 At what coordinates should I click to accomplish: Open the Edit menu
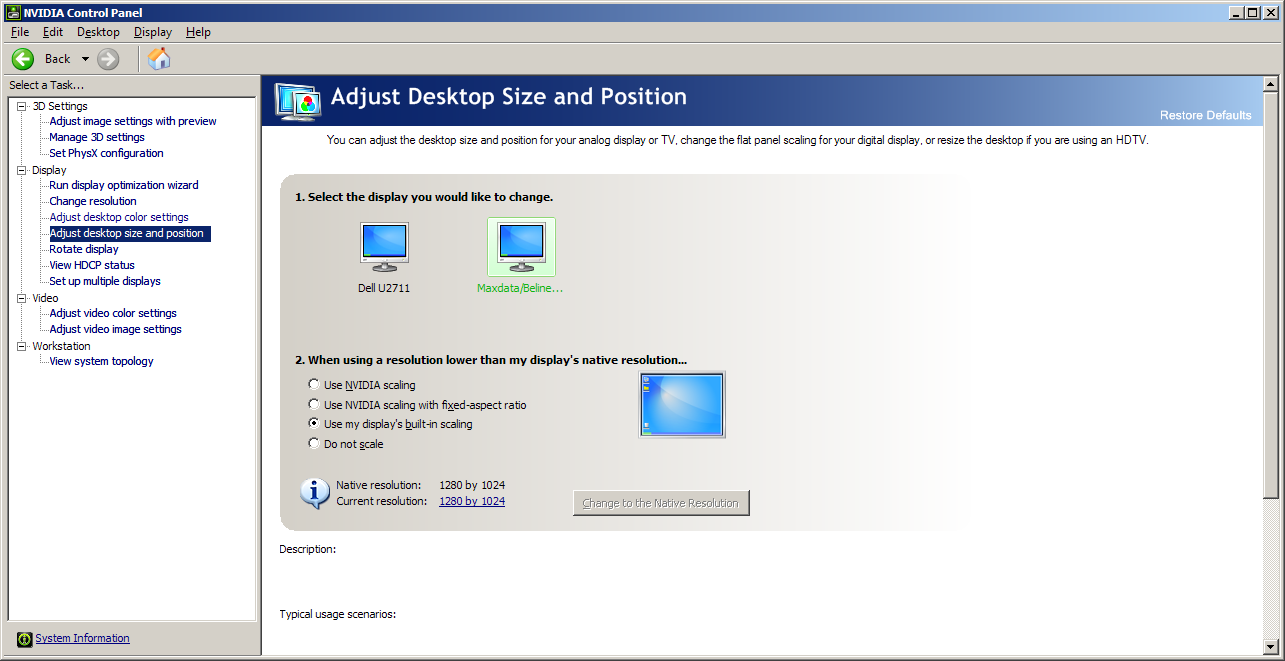(53, 32)
